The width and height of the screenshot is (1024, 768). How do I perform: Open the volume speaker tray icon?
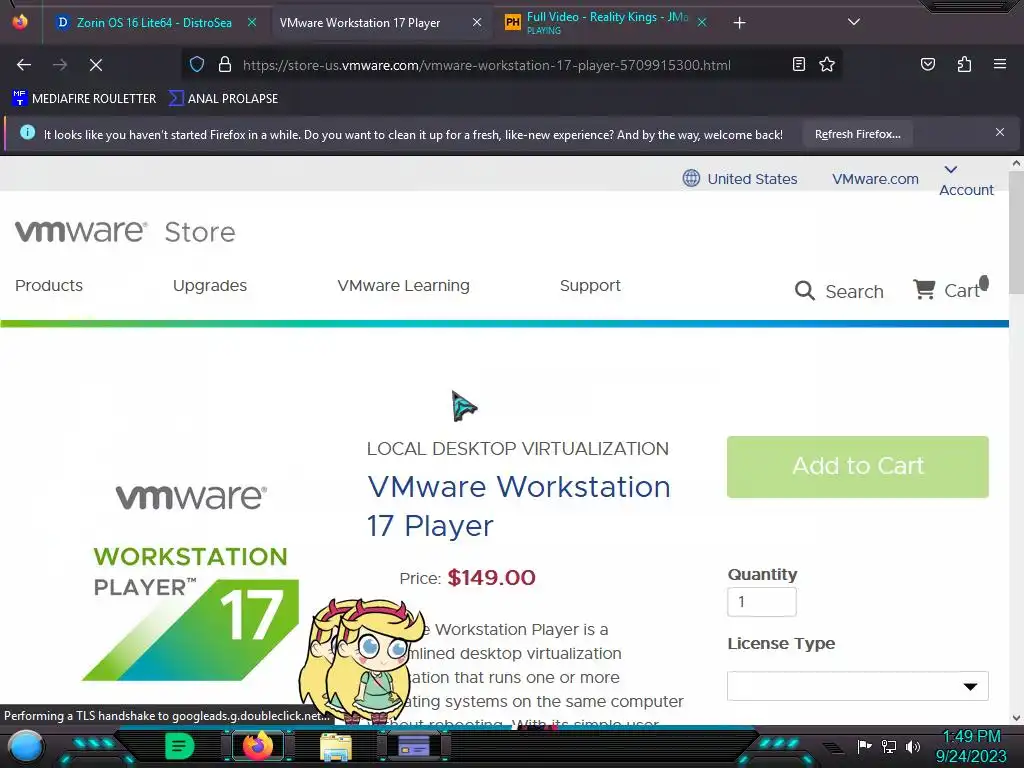912,746
